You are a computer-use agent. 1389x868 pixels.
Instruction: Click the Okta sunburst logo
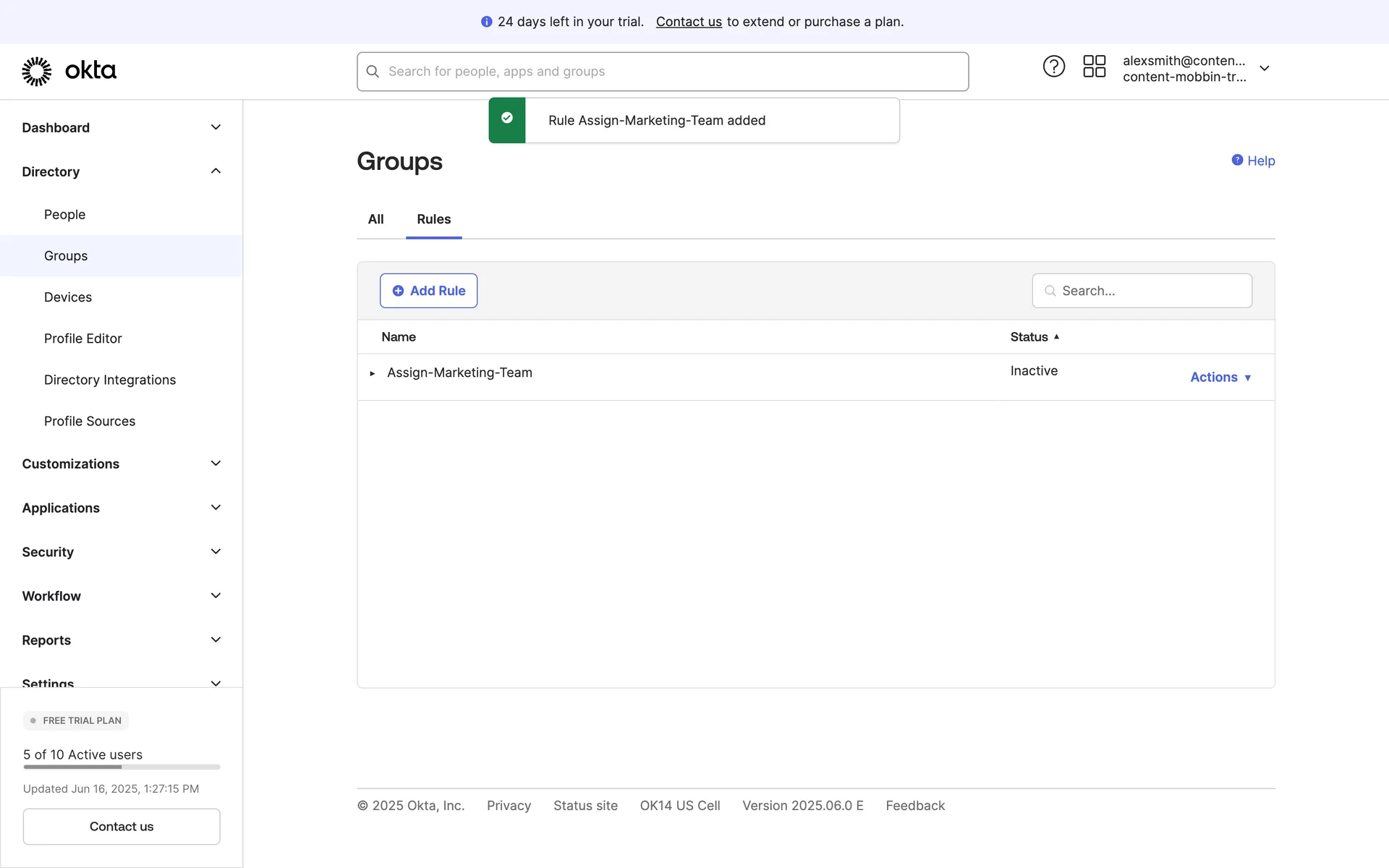coord(37,71)
